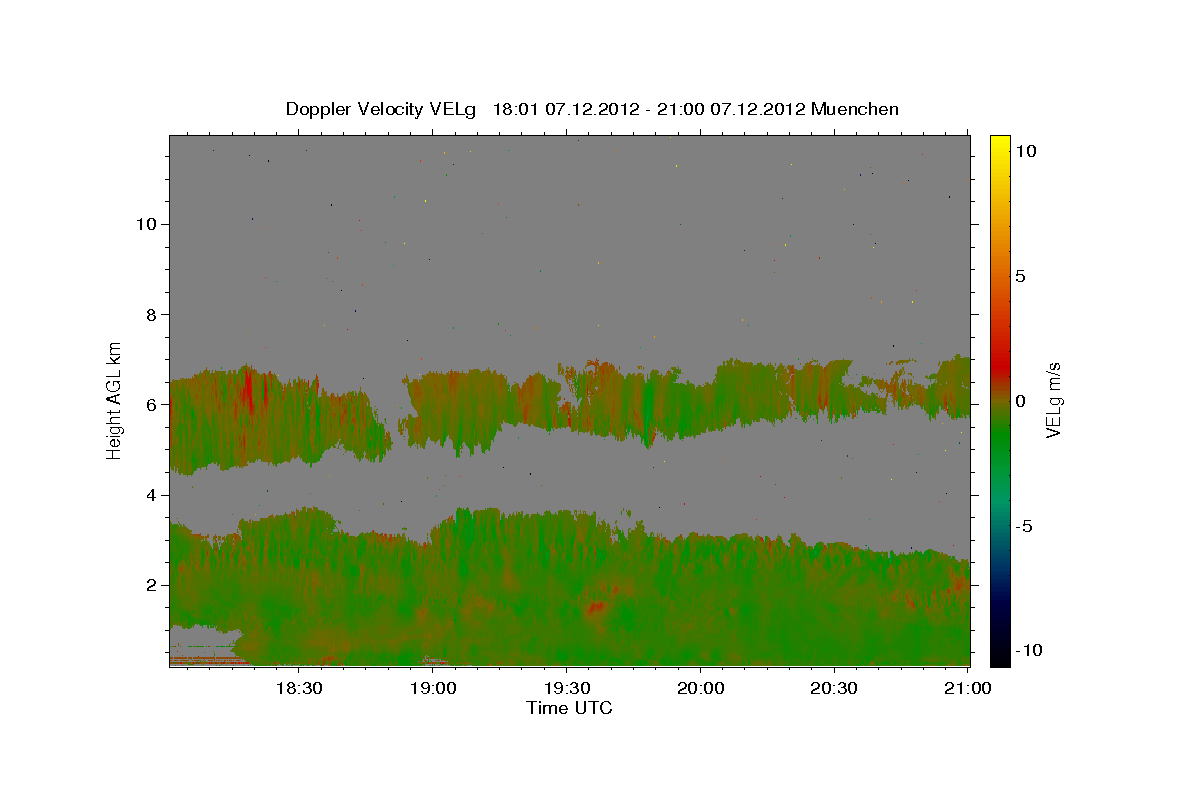Click the '20:30' time axis label
Screen dimensions: 1200x800
click(833, 688)
